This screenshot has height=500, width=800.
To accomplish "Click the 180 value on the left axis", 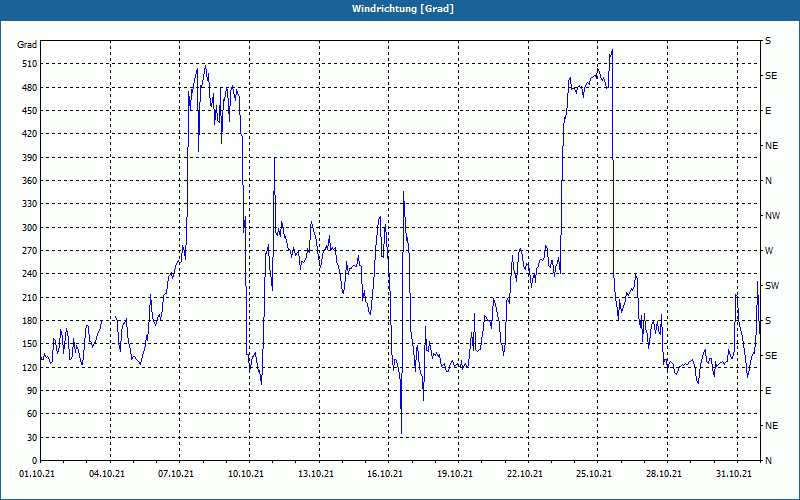I will [x=31, y=321].
